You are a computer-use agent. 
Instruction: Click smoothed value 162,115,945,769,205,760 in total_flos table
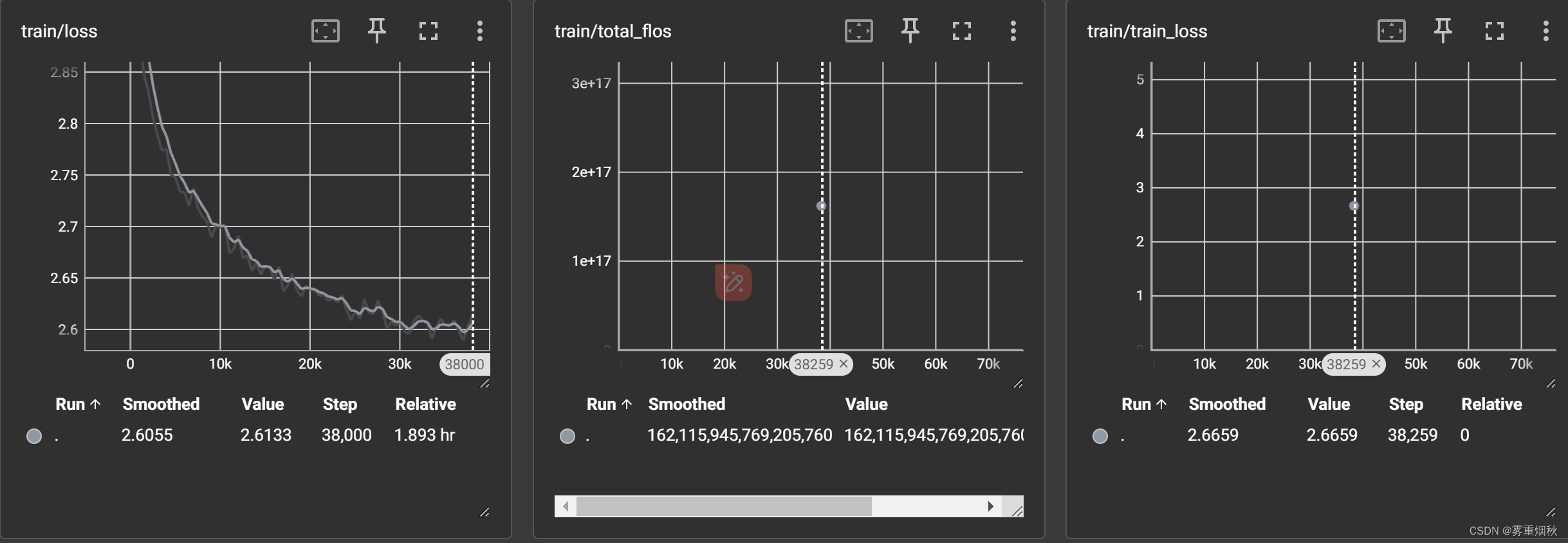click(740, 435)
